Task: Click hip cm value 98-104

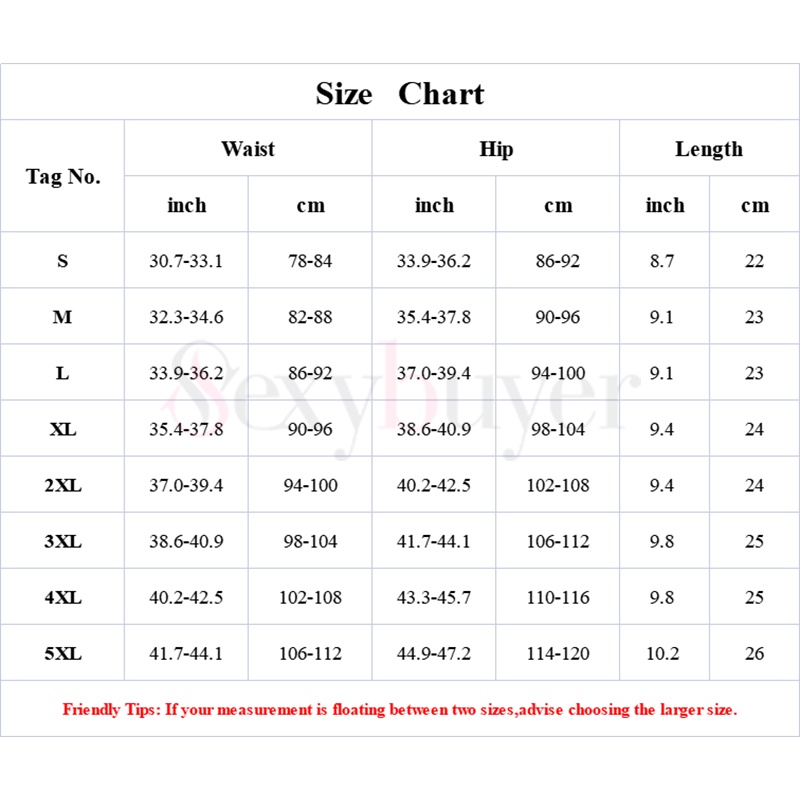Action: point(558,429)
